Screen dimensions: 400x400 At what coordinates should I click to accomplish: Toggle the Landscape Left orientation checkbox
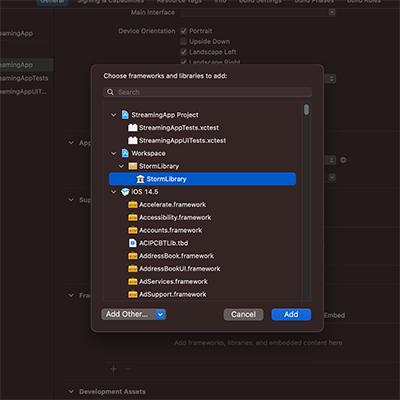pyautogui.click(x=183, y=52)
